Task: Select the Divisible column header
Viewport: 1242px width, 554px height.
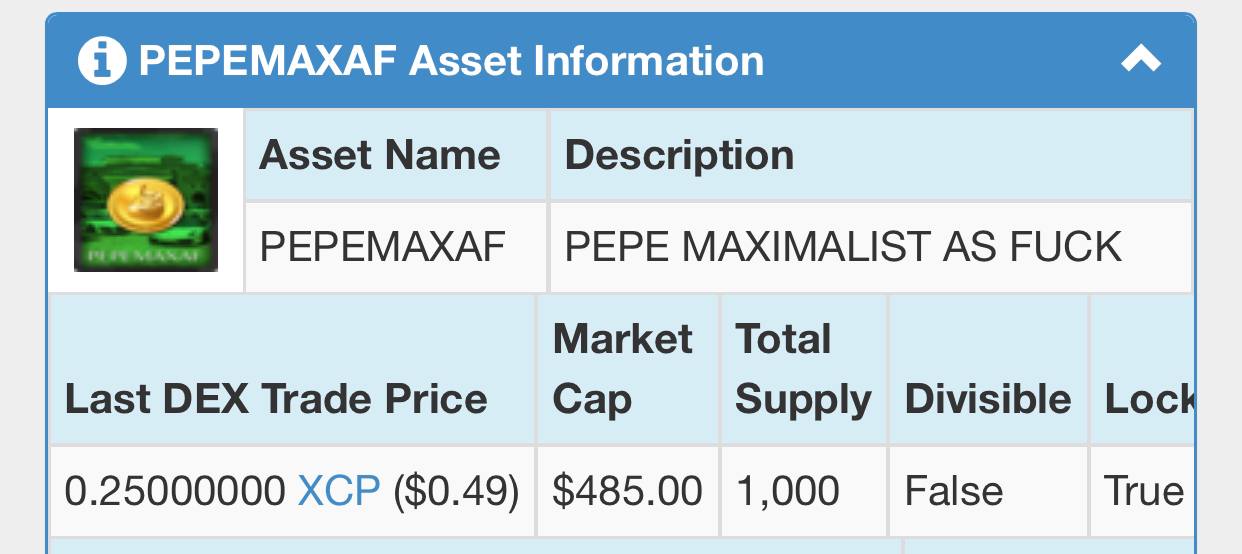Action: pyautogui.click(x=988, y=399)
